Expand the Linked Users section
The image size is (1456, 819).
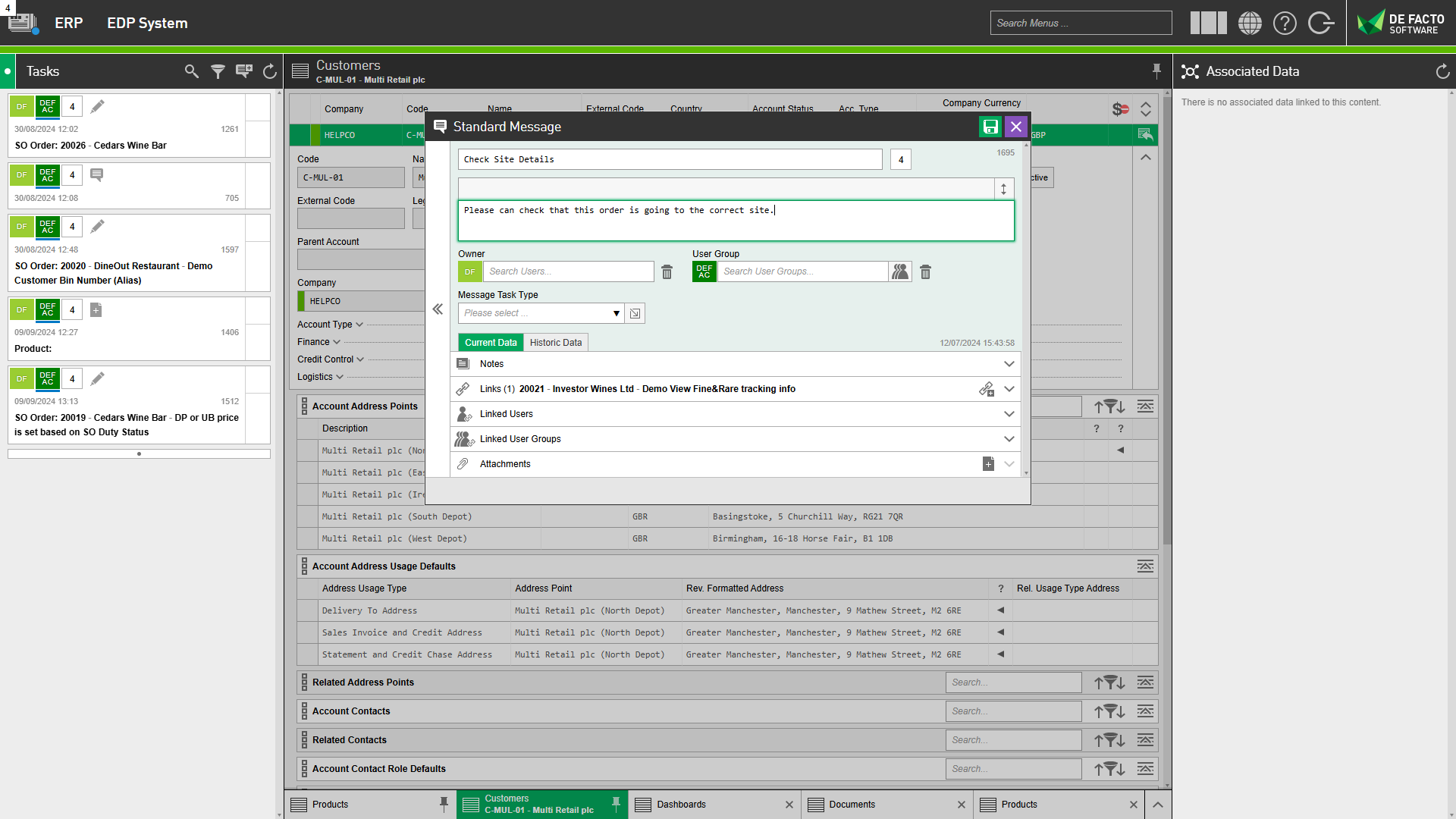(1009, 414)
